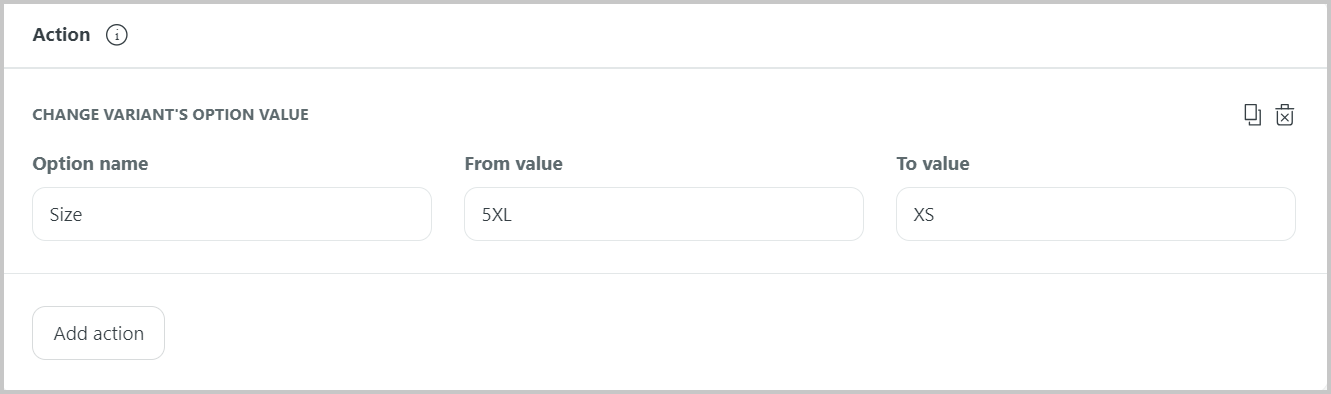Image resolution: width=1331 pixels, height=394 pixels.
Task: Click the 'To value' field label
Action: [933, 164]
